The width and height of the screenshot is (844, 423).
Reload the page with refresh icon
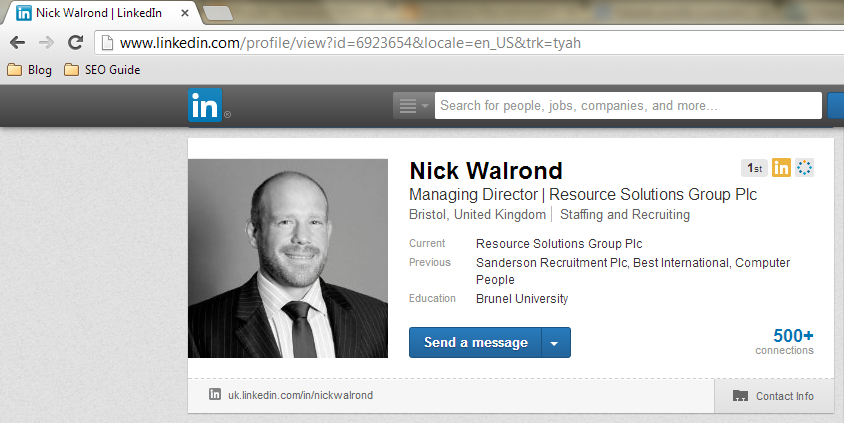click(x=75, y=42)
